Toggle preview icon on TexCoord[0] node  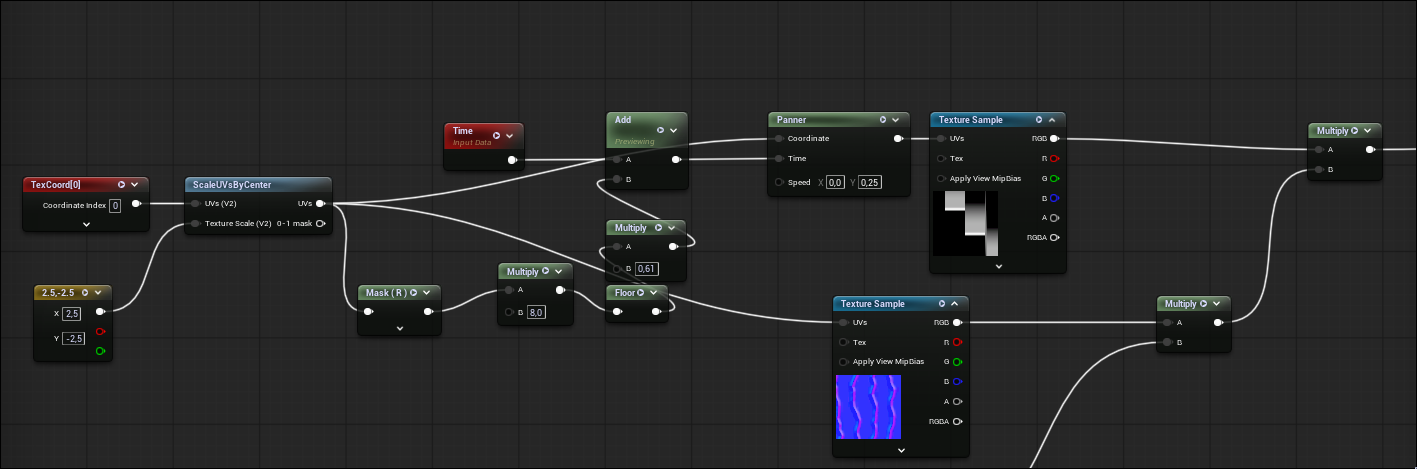click(121, 185)
